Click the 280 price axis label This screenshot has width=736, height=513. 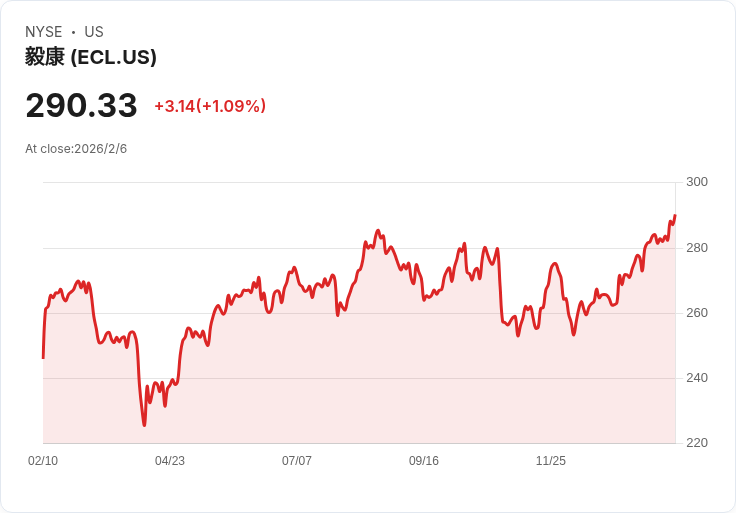[697, 247]
